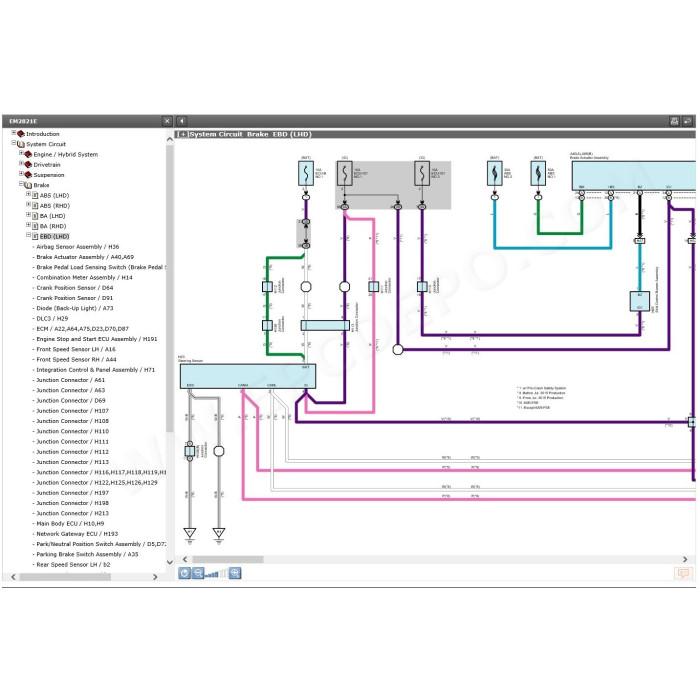
Task: Open Crank Position Sensor / D91
Action: click(75, 298)
